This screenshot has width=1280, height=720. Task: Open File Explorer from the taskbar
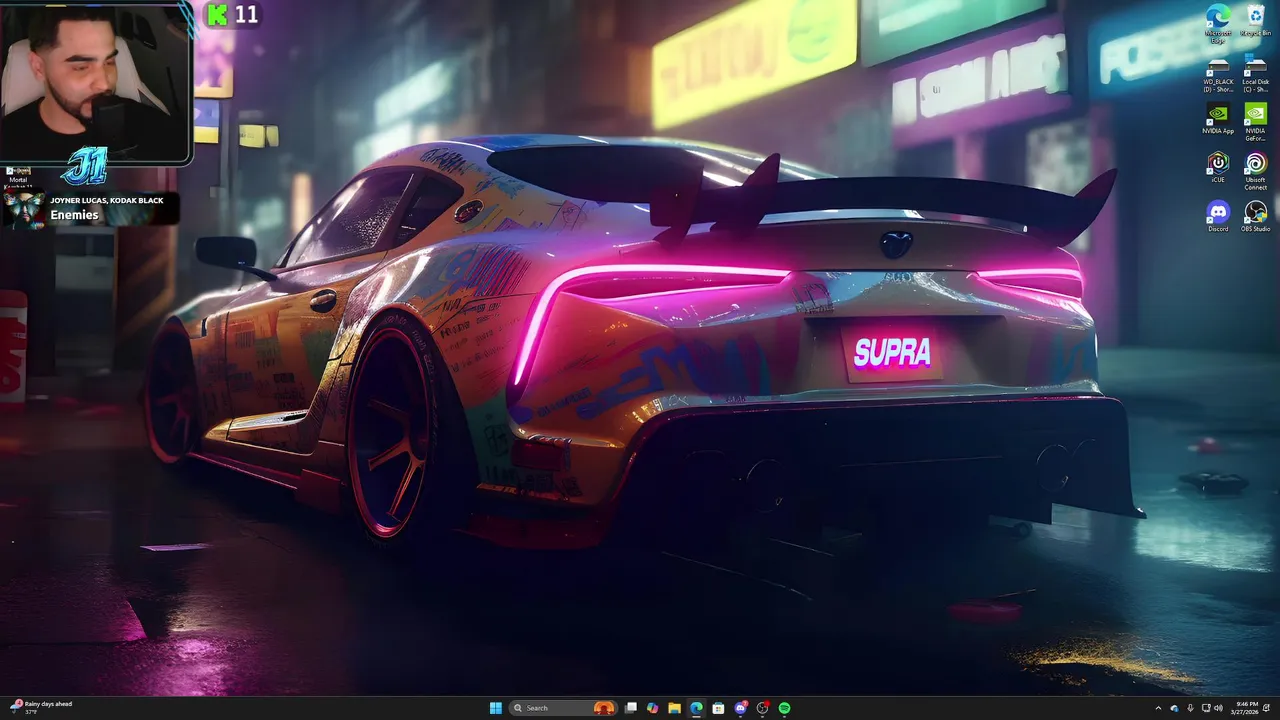coord(674,708)
